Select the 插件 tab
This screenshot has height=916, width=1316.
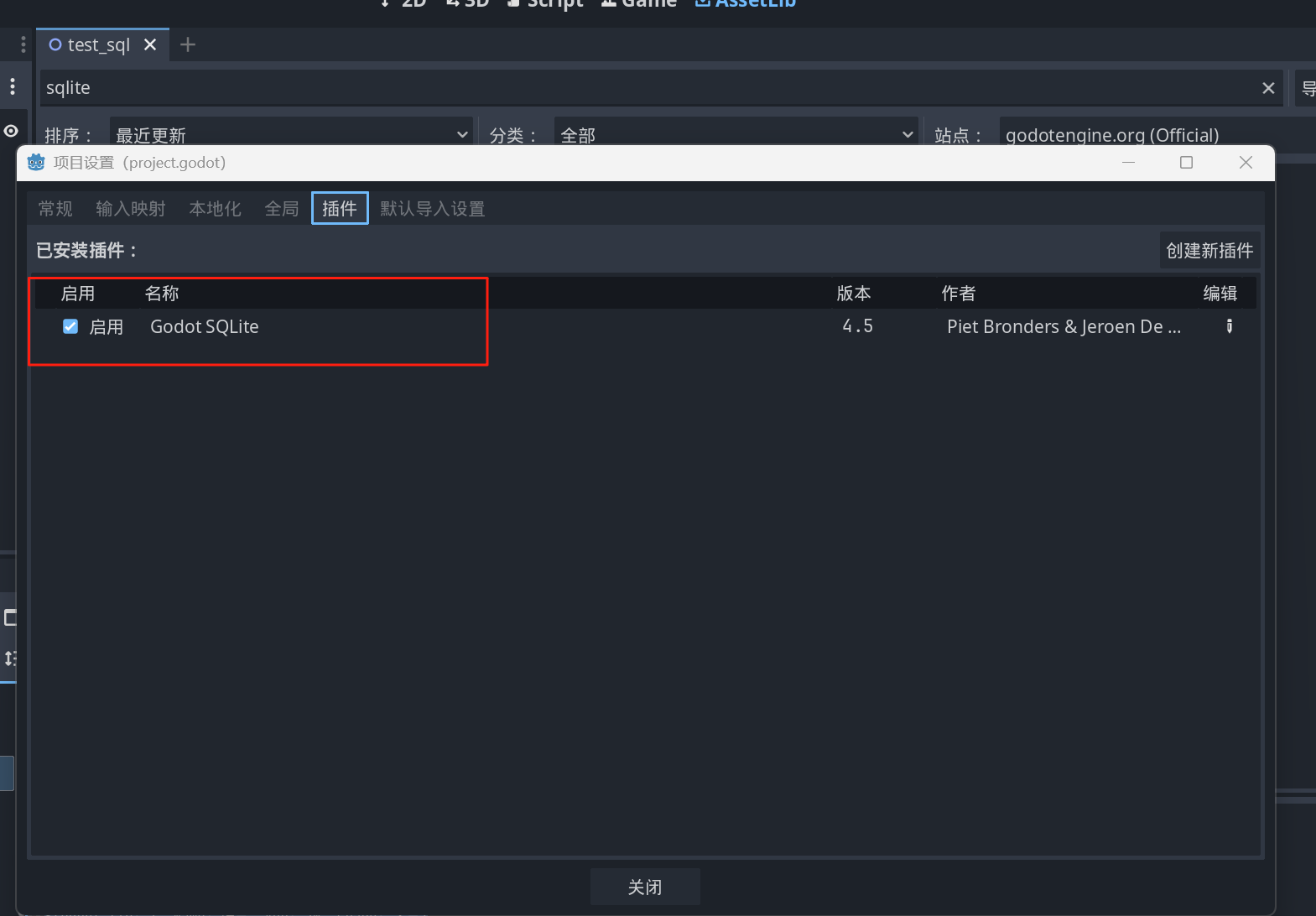tap(340, 208)
